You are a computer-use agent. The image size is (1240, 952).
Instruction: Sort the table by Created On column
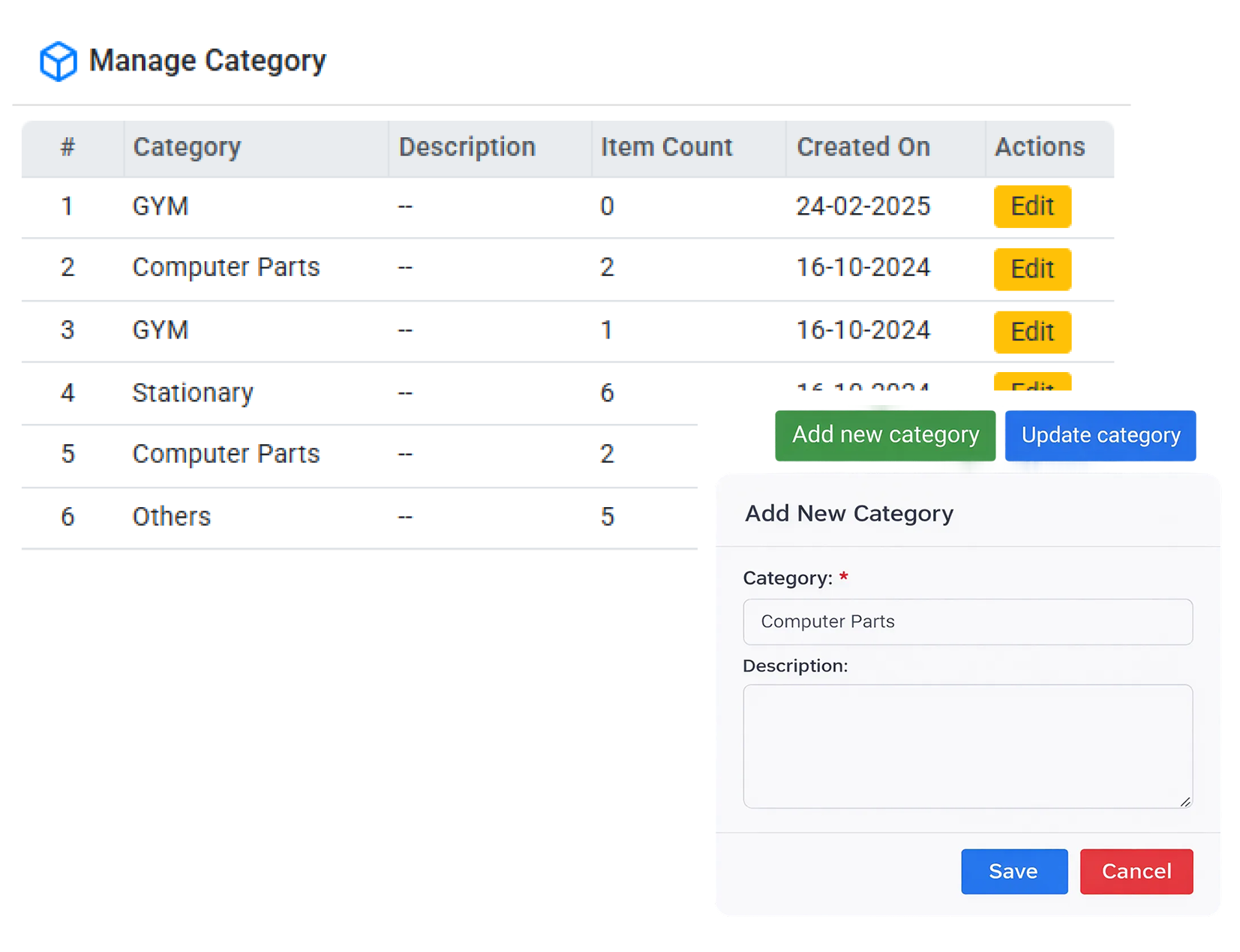coord(863,147)
